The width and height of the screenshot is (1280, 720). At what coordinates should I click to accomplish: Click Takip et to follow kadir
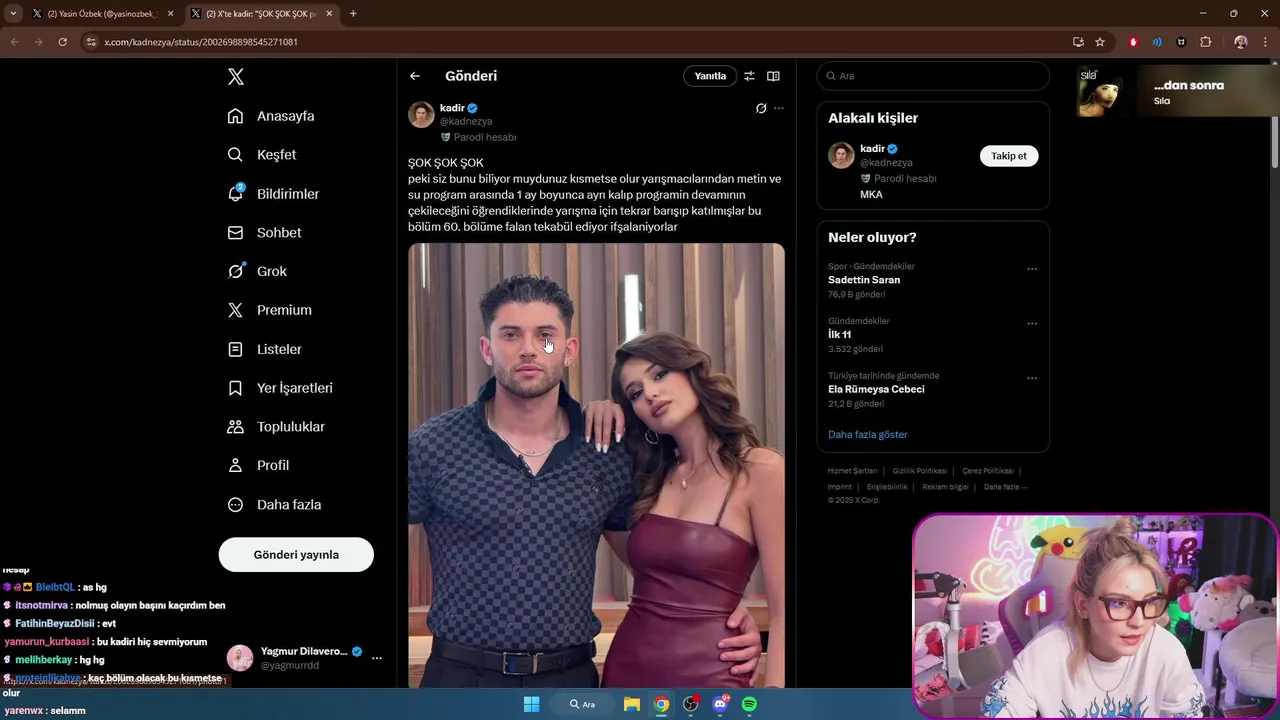click(1009, 156)
